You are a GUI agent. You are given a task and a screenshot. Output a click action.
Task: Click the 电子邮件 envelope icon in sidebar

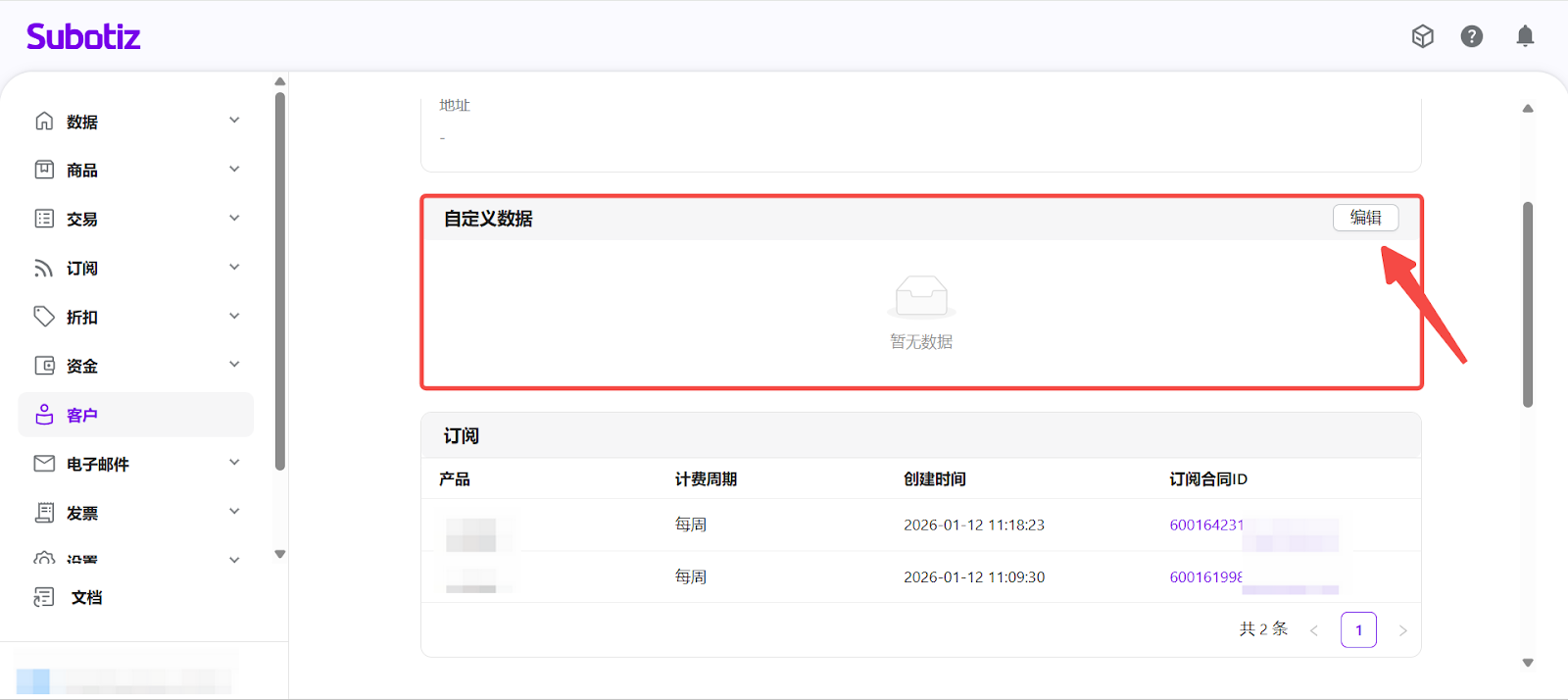tap(44, 464)
